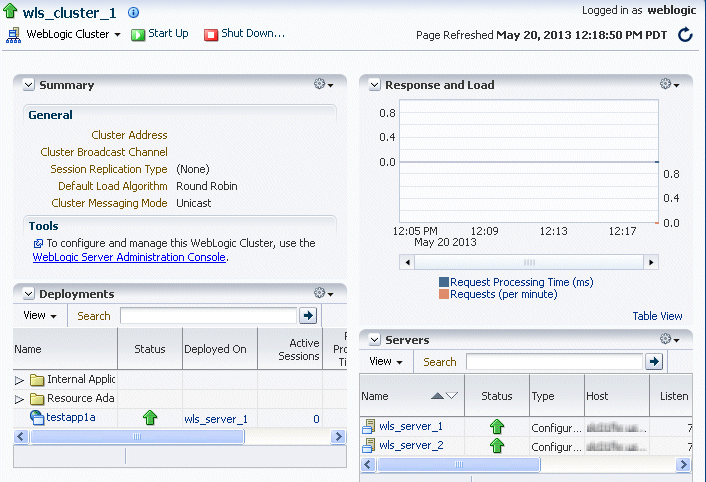Open the WebLogic Cluster menu
The image size is (706, 482).
tap(73, 34)
